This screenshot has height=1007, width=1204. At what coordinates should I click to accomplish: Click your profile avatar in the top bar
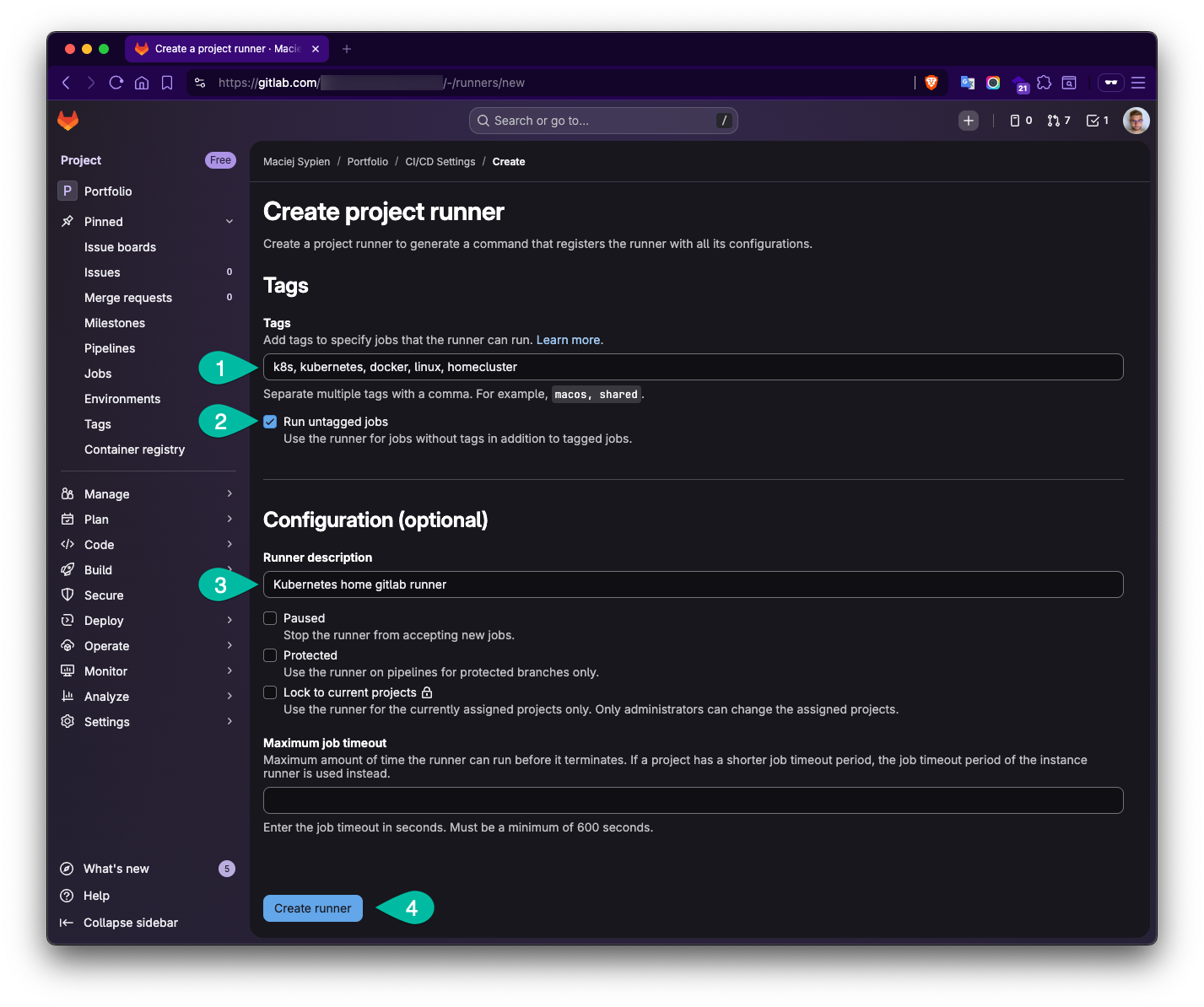tap(1137, 120)
